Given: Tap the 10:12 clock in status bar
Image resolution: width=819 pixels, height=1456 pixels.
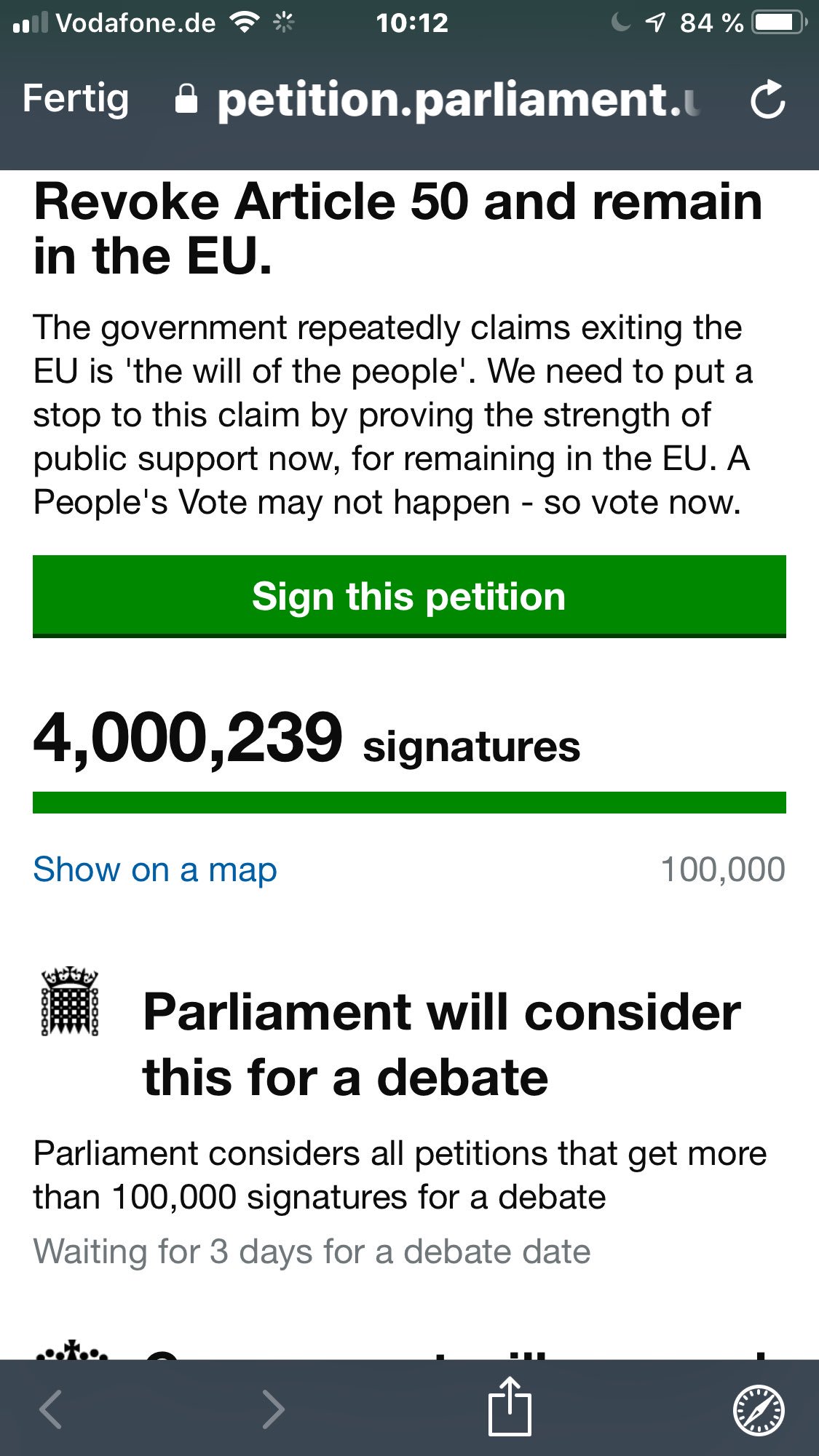Looking at the screenshot, I should pyautogui.click(x=412, y=23).
